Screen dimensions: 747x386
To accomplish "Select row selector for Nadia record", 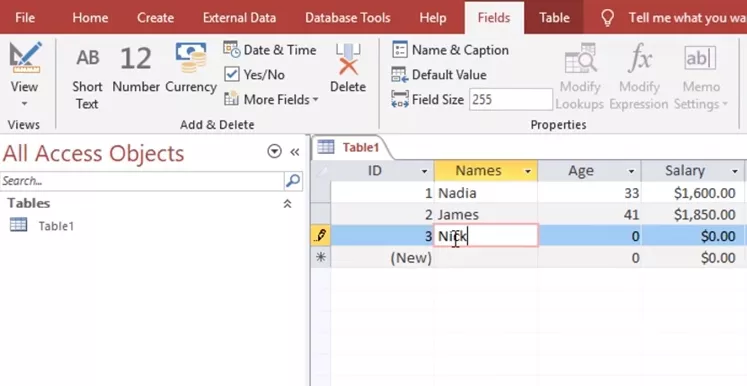I will coord(321,193).
